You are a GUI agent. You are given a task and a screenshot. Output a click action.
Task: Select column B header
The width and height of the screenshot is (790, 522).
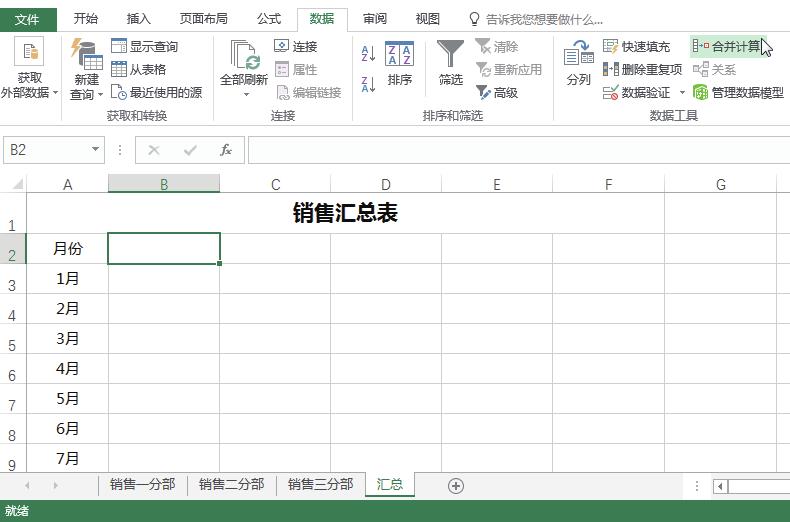click(164, 184)
